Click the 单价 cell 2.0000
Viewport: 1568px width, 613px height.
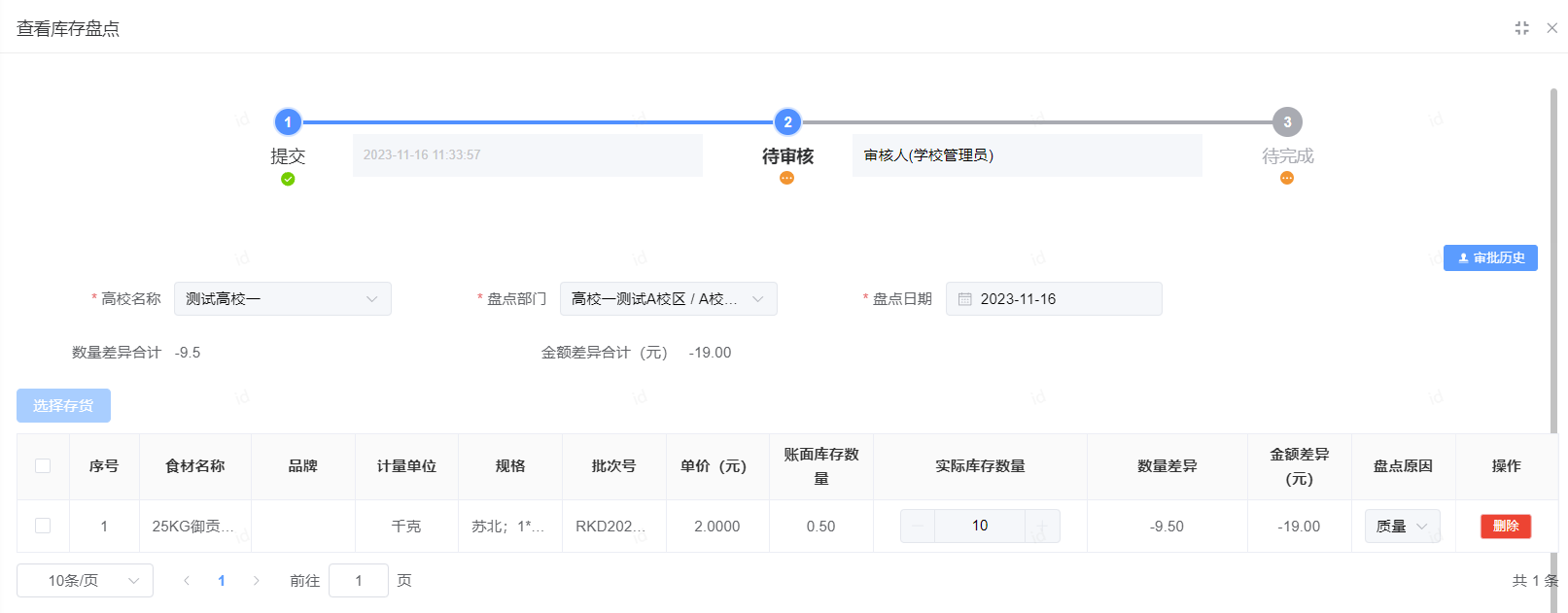[x=717, y=526]
